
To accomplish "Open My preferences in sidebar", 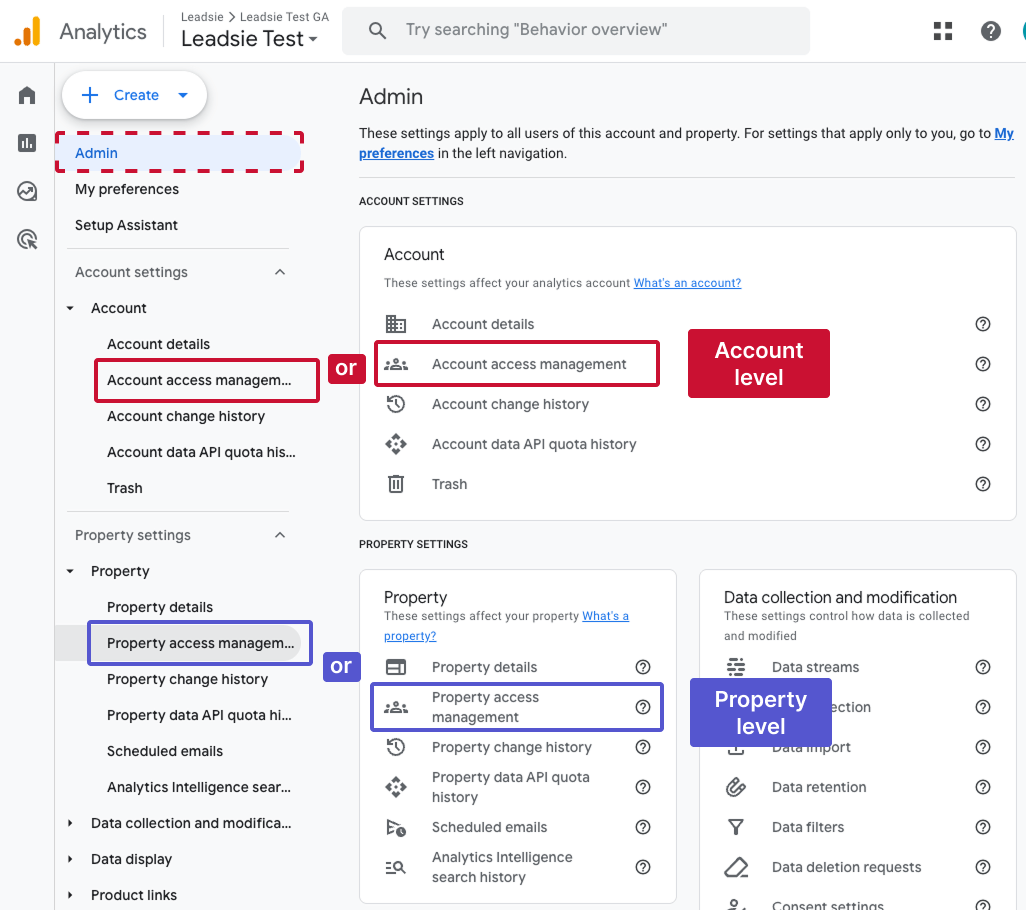I will (x=127, y=189).
